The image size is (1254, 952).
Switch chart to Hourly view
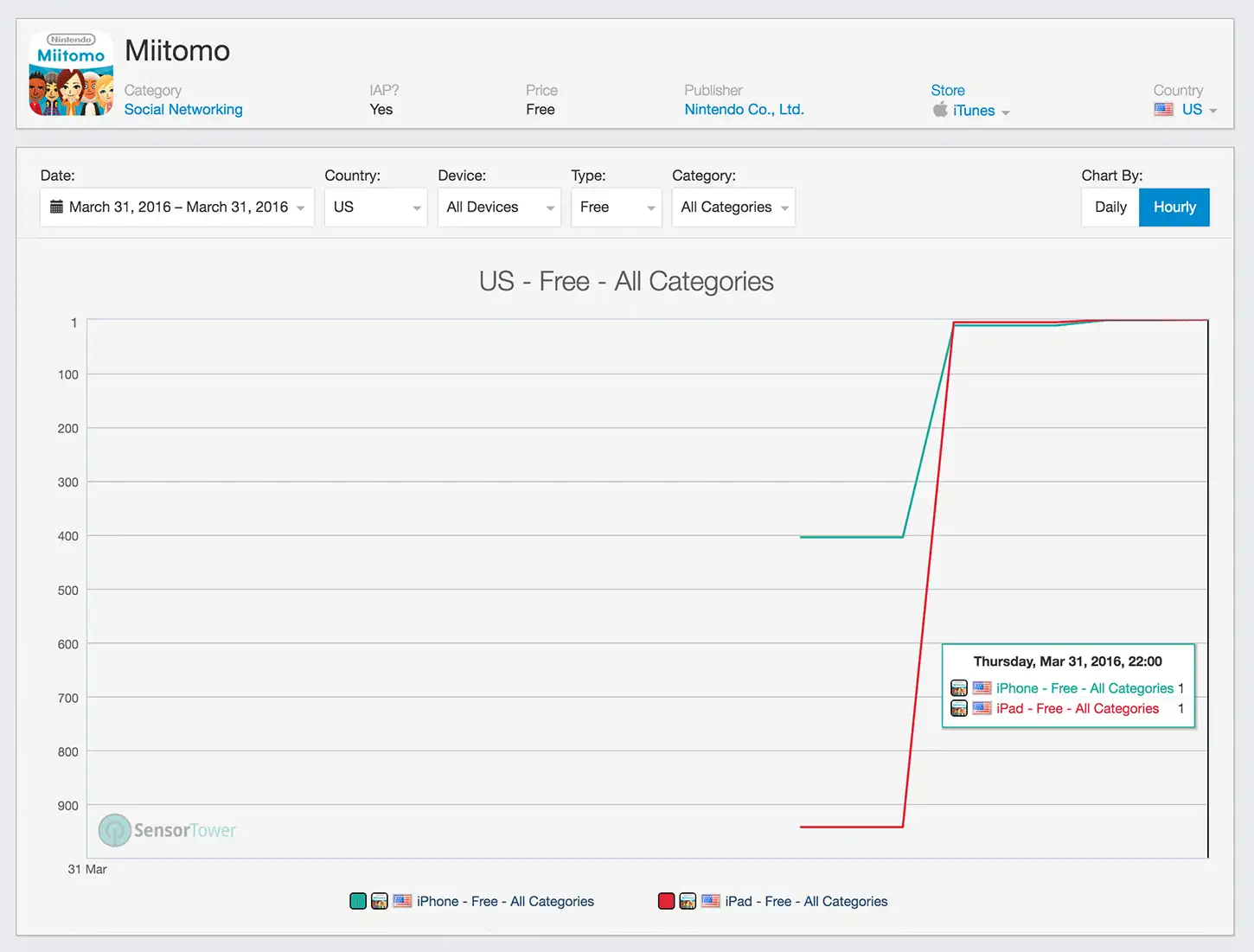1174,208
